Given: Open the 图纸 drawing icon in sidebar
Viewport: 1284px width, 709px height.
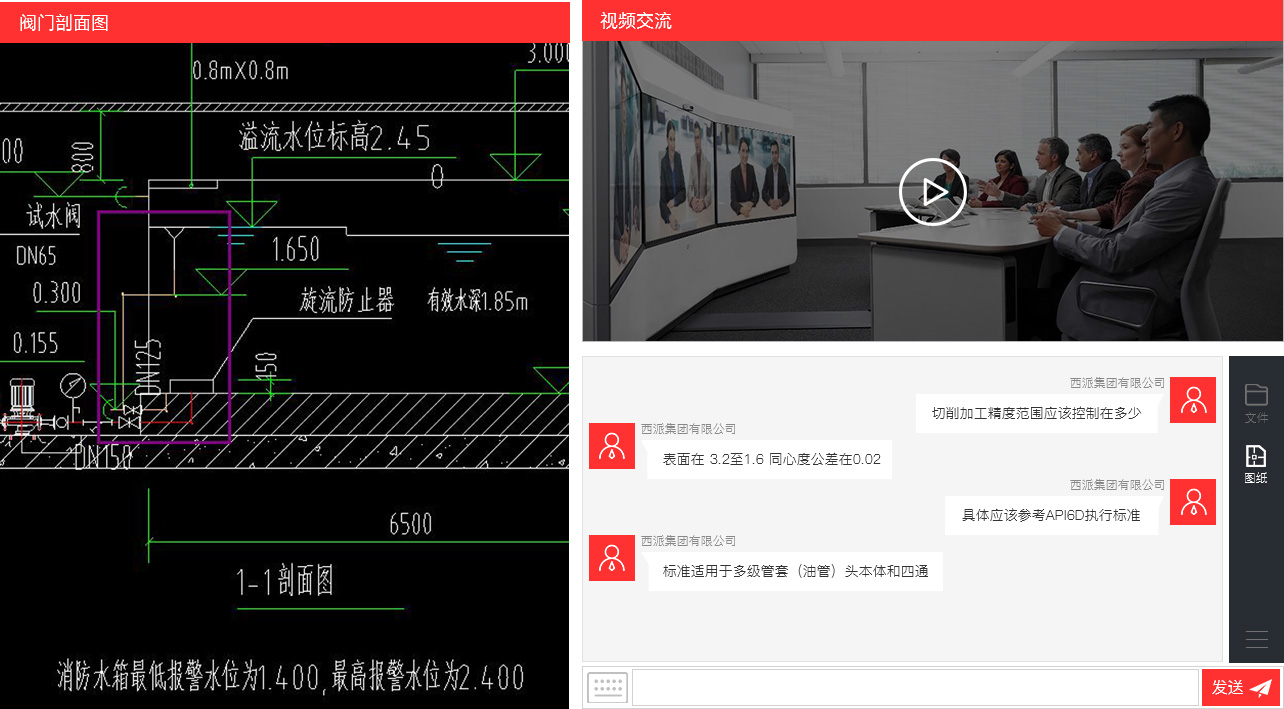Looking at the screenshot, I should click(x=1256, y=465).
